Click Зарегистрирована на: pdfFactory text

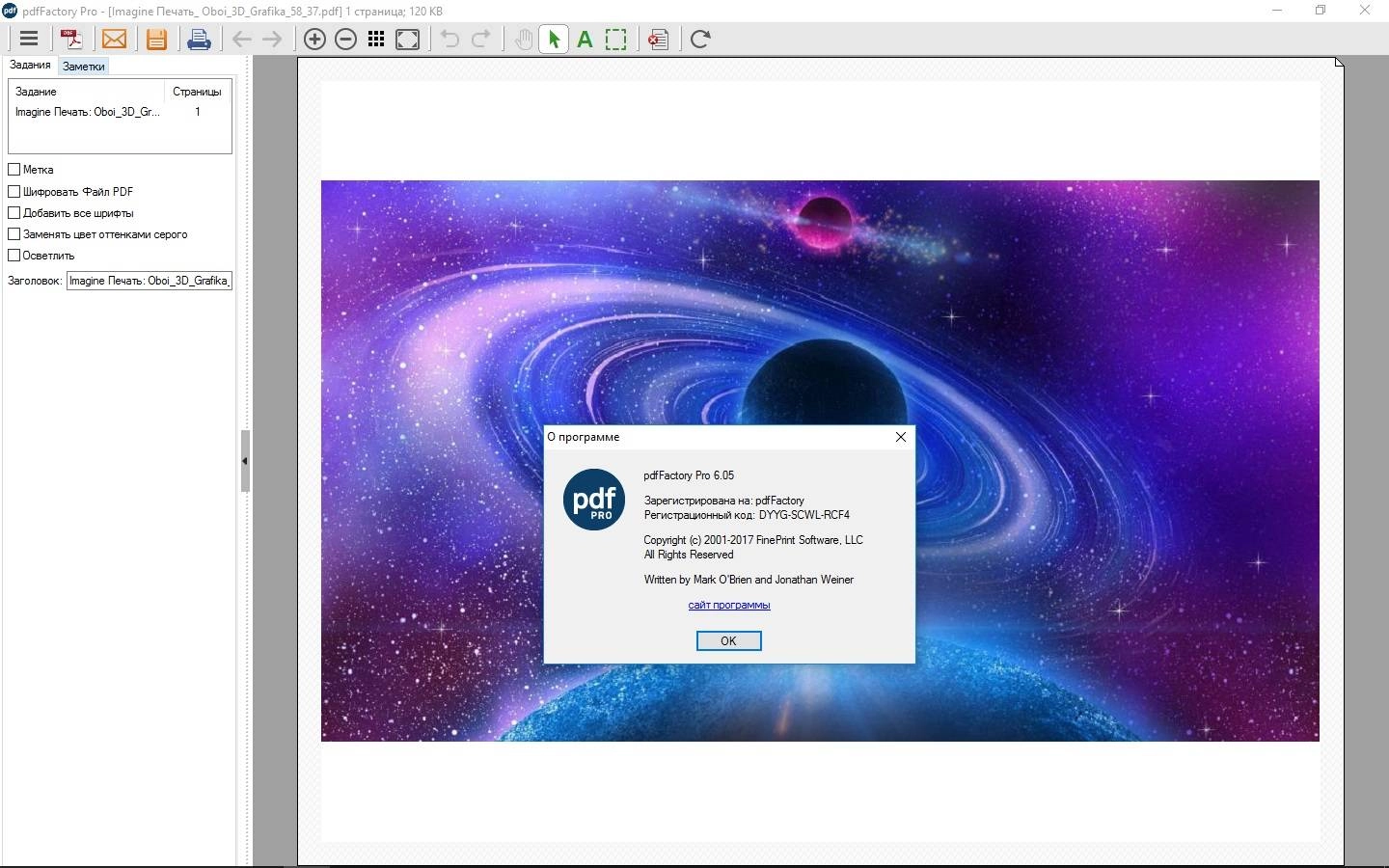(723, 501)
